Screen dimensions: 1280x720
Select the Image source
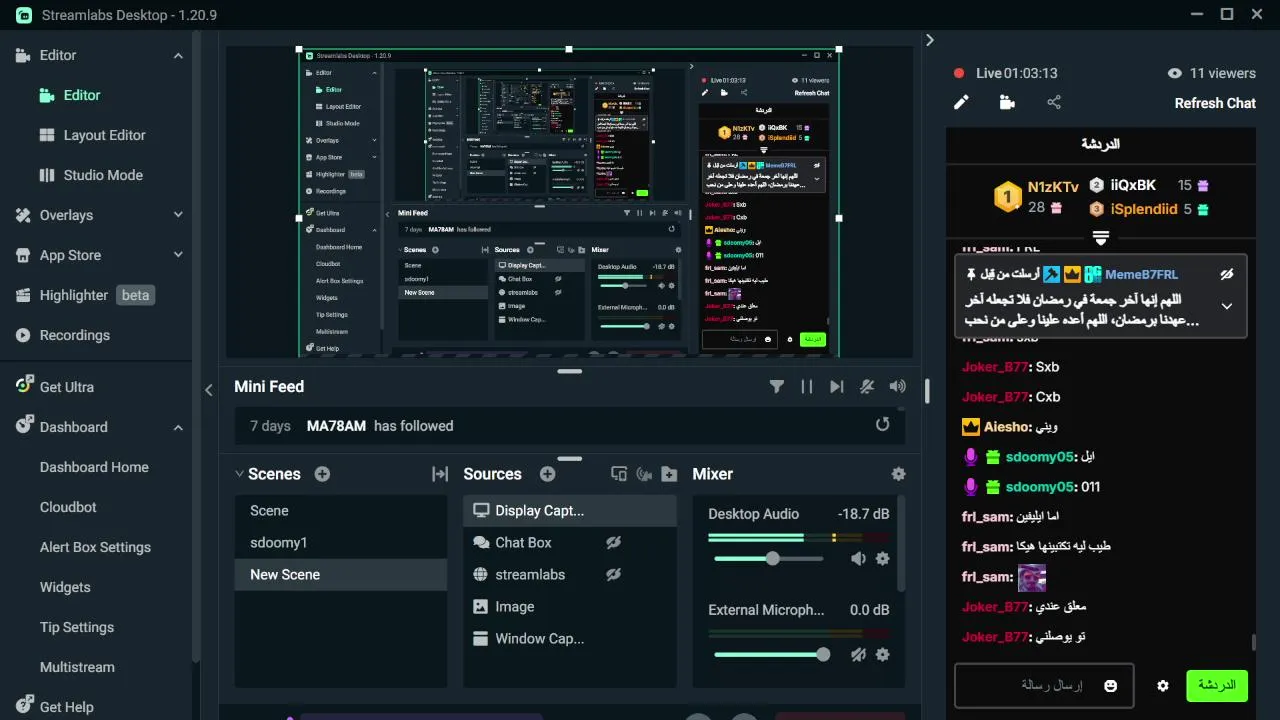click(x=570, y=606)
